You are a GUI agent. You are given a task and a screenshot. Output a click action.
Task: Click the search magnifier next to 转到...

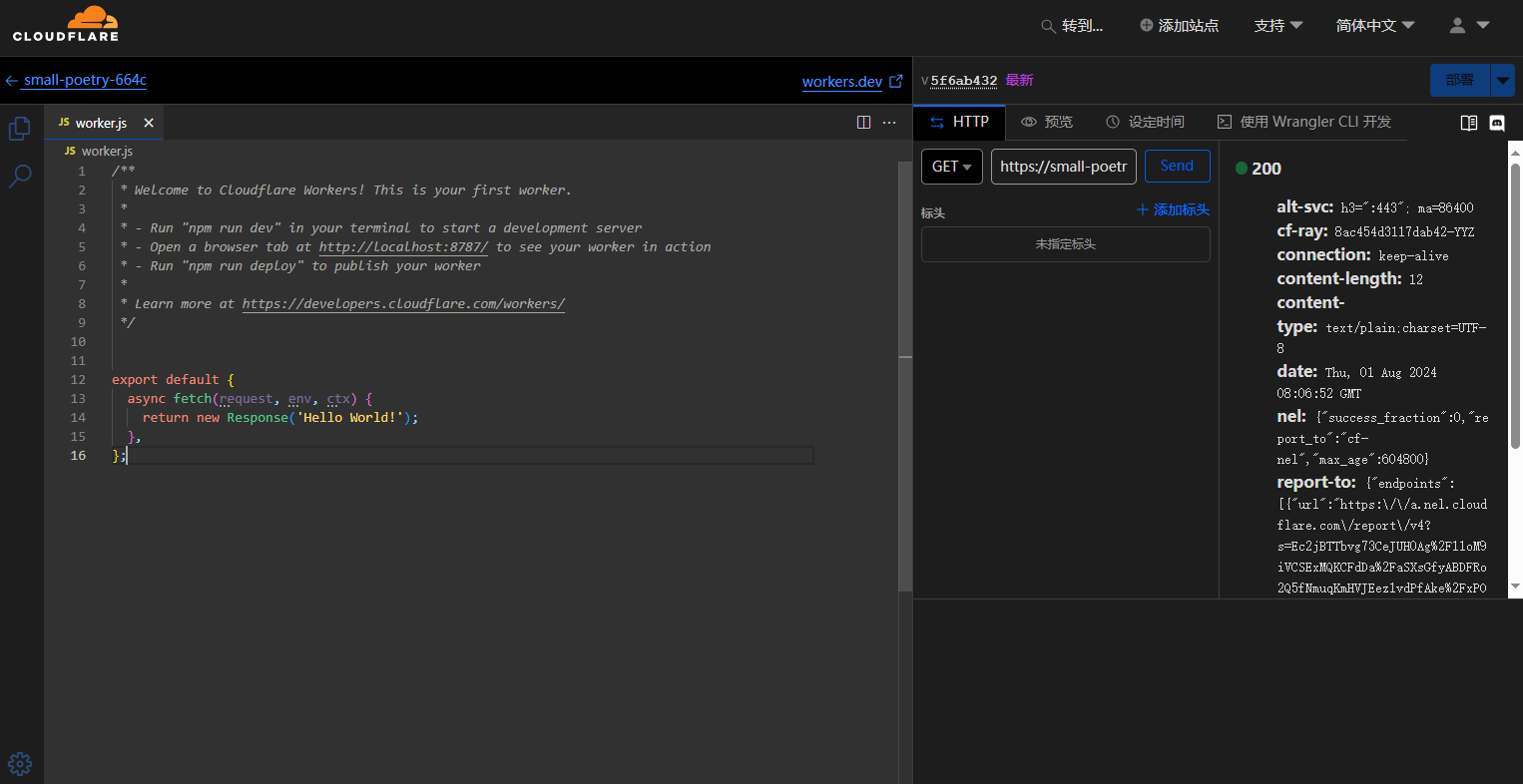point(1048,26)
